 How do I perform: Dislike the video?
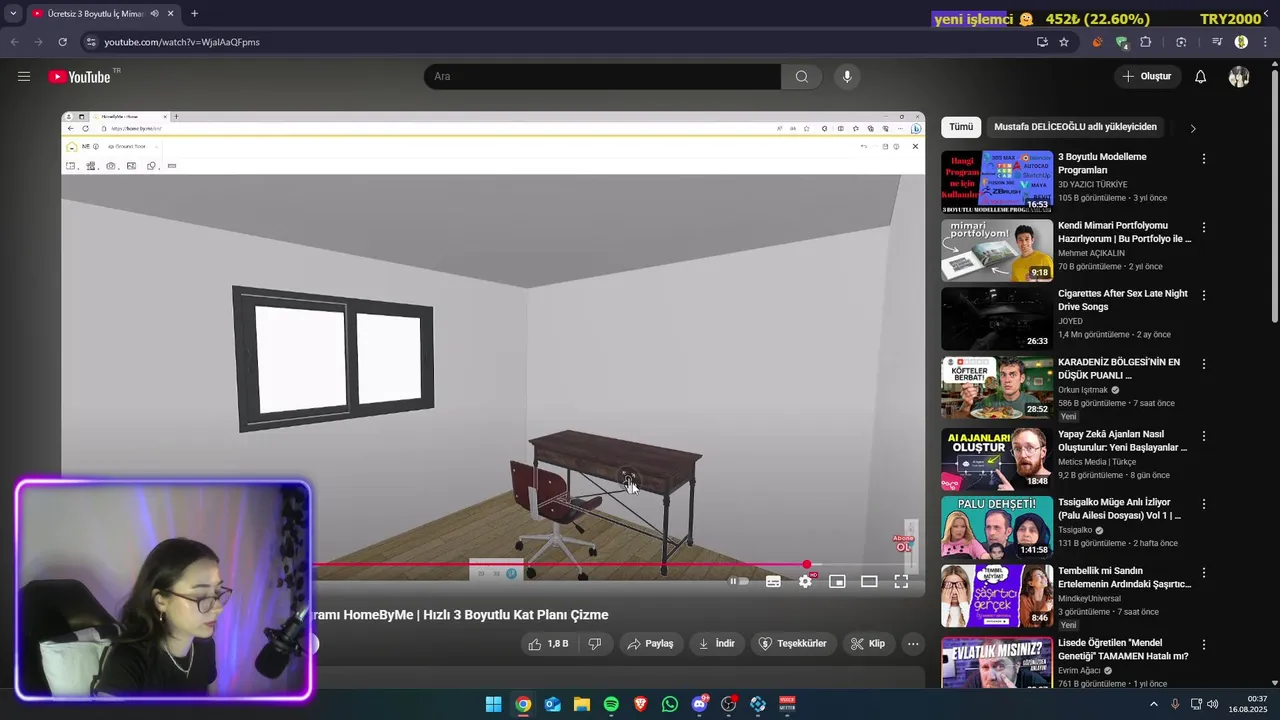(x=594, y=644)
